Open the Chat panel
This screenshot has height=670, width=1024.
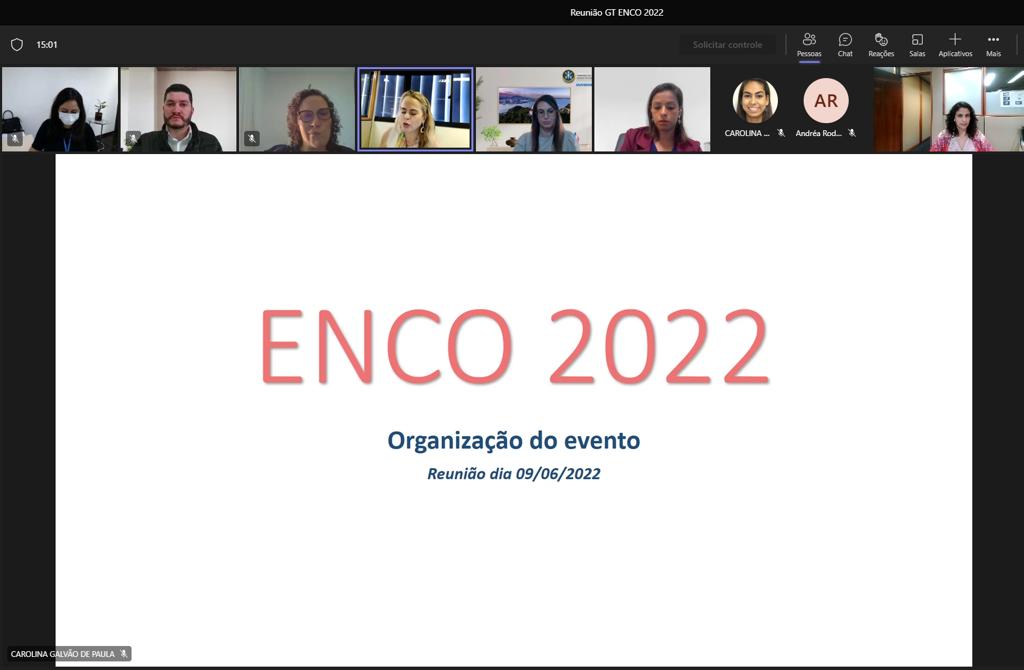point(845,45)
